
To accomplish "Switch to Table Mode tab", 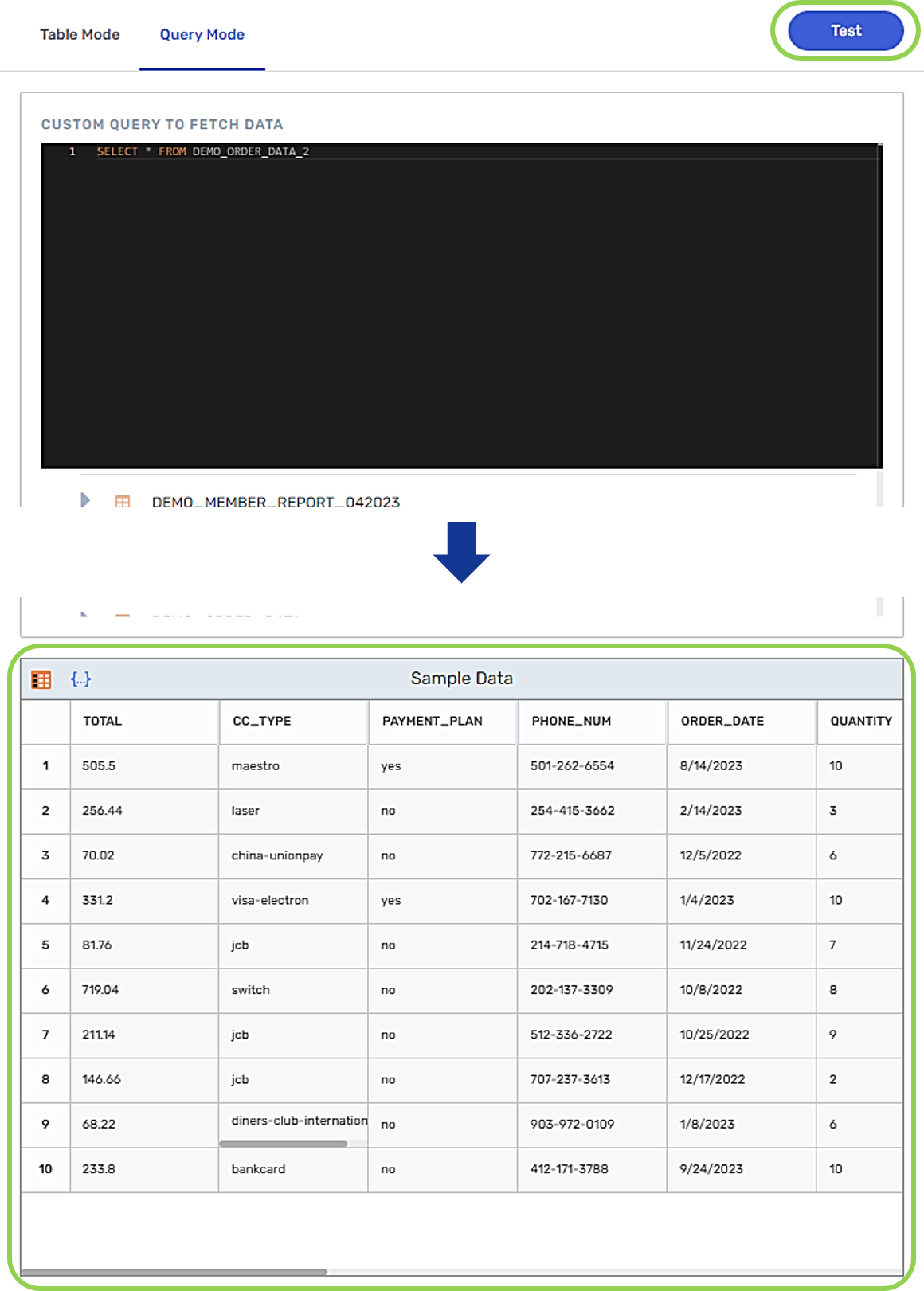I will coord(80,34).
